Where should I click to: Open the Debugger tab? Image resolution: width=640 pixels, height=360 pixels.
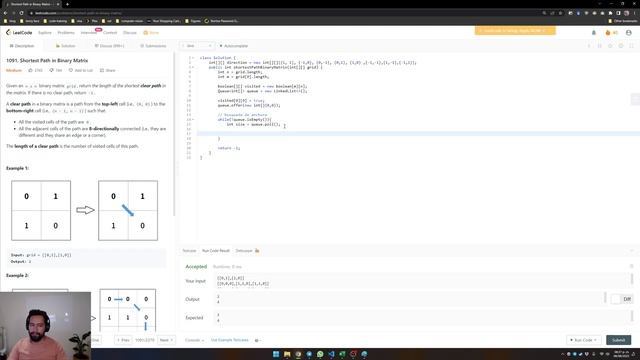pos(247,251)
